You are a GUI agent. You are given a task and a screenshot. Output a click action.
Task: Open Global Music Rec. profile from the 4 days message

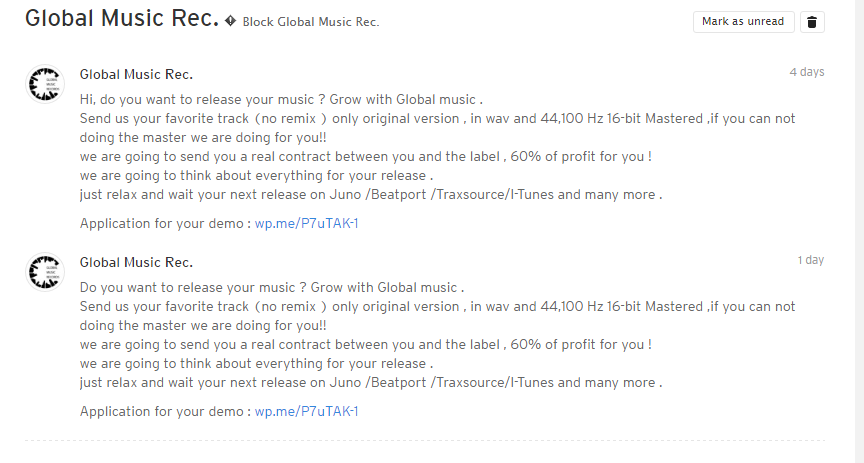136,74
